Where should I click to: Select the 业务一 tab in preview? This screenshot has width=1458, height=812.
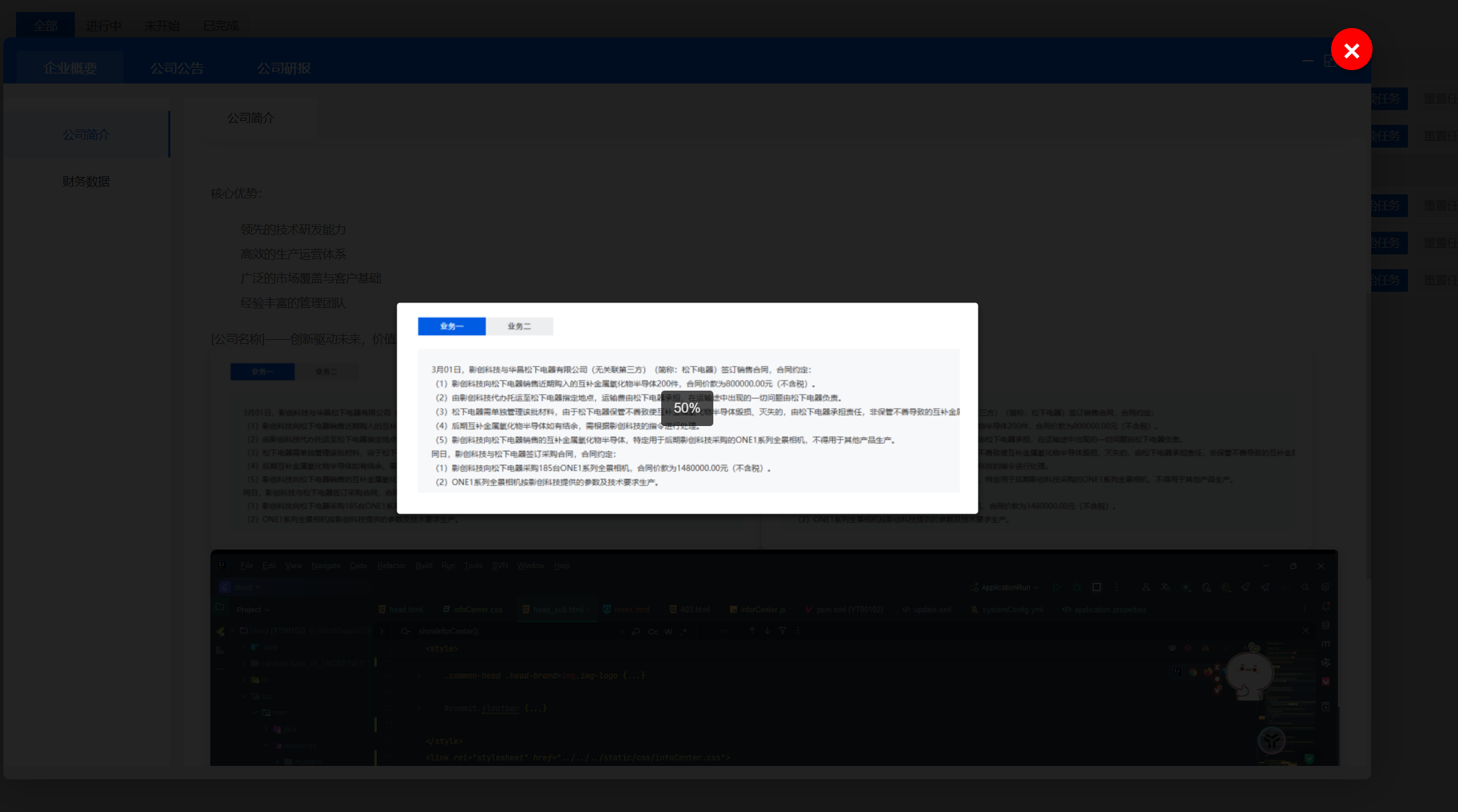click(451, 326)
